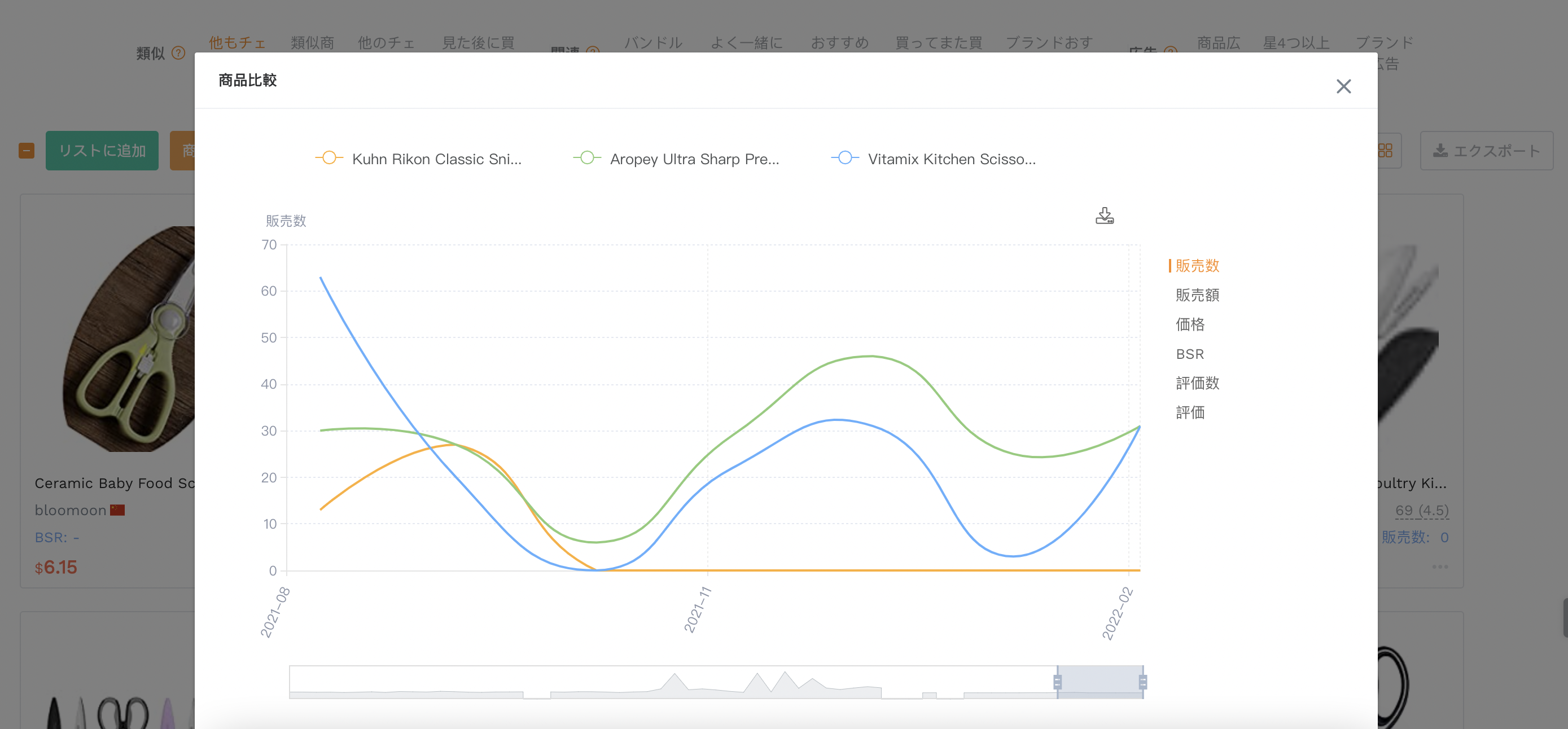The width and height of the screenshot is (1568, 729).
Task: Show the 評価数 metric chart
Action: pos(1197,383)
